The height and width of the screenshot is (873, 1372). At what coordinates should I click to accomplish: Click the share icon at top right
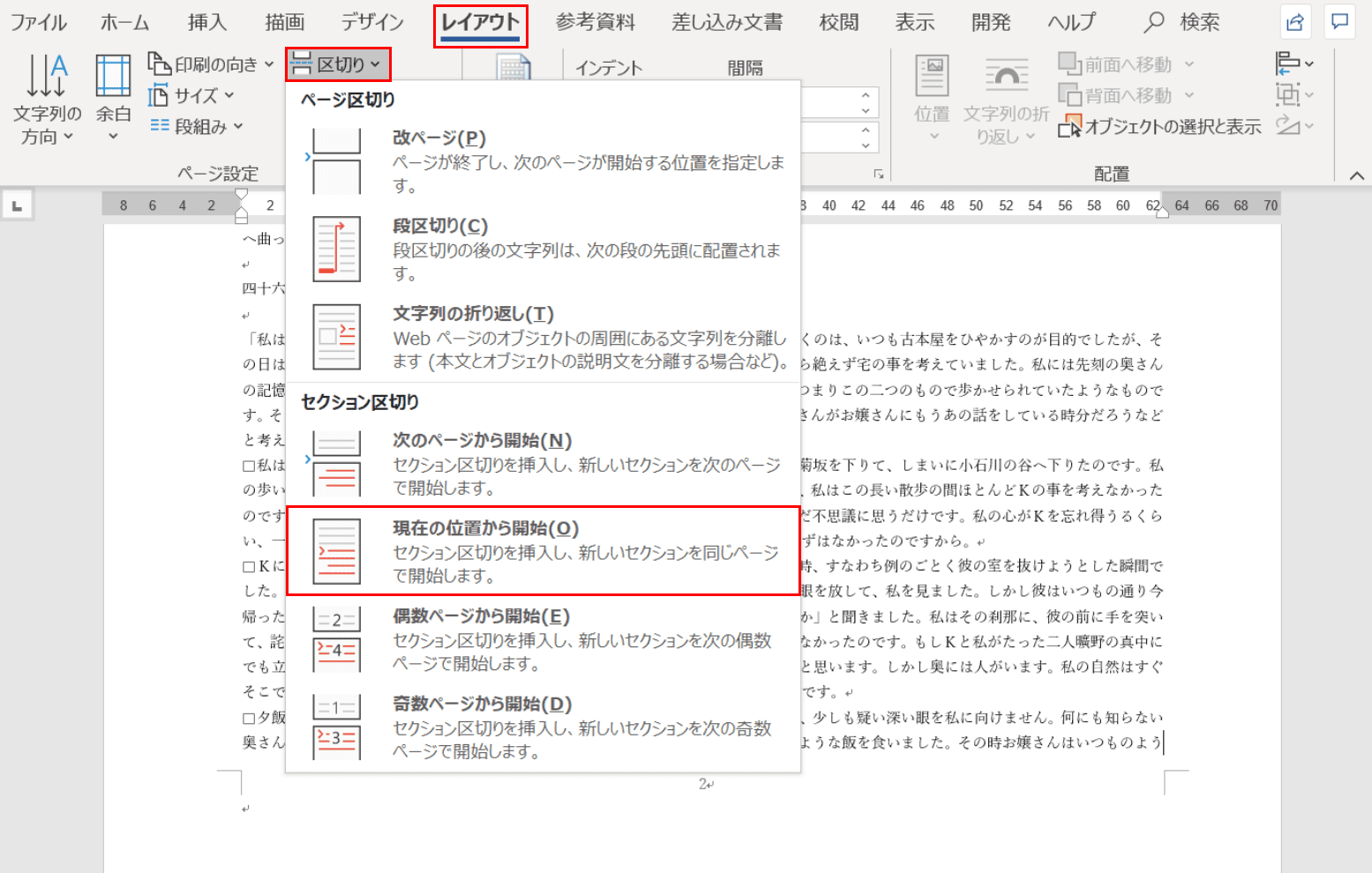1295,23
